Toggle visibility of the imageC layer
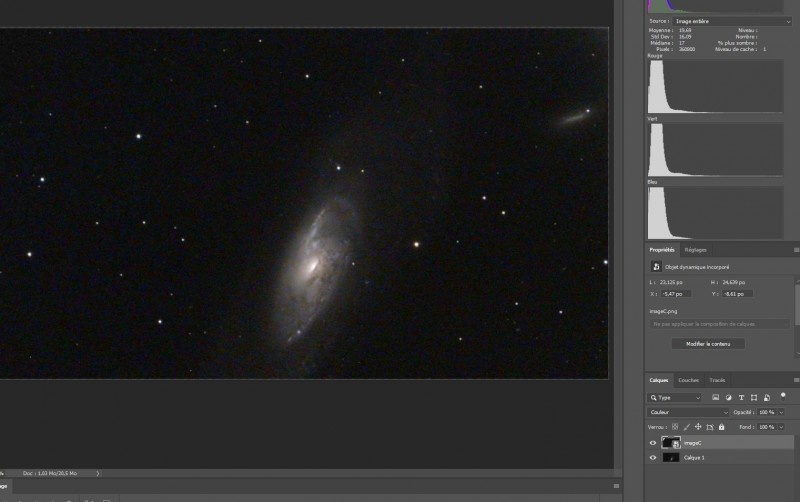This screenshot has height=502, width=800. tap(653, 443)
